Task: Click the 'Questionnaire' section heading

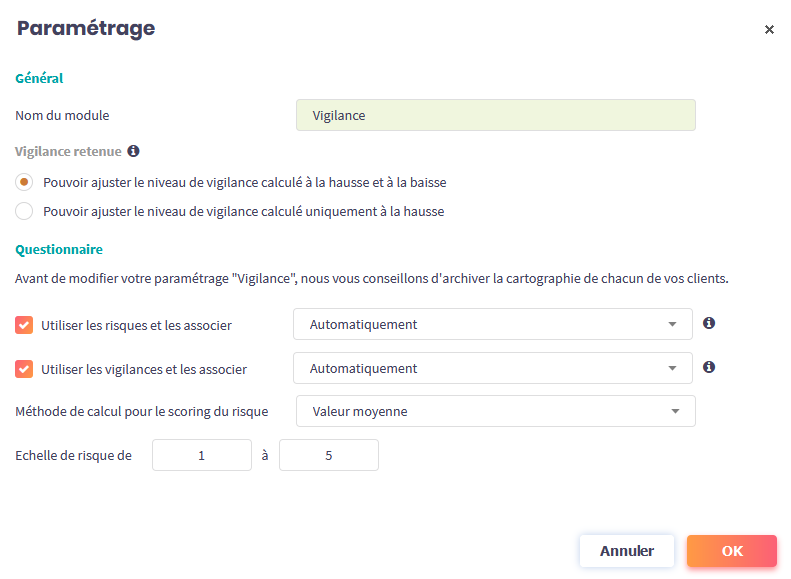Action: click(59, 249)
